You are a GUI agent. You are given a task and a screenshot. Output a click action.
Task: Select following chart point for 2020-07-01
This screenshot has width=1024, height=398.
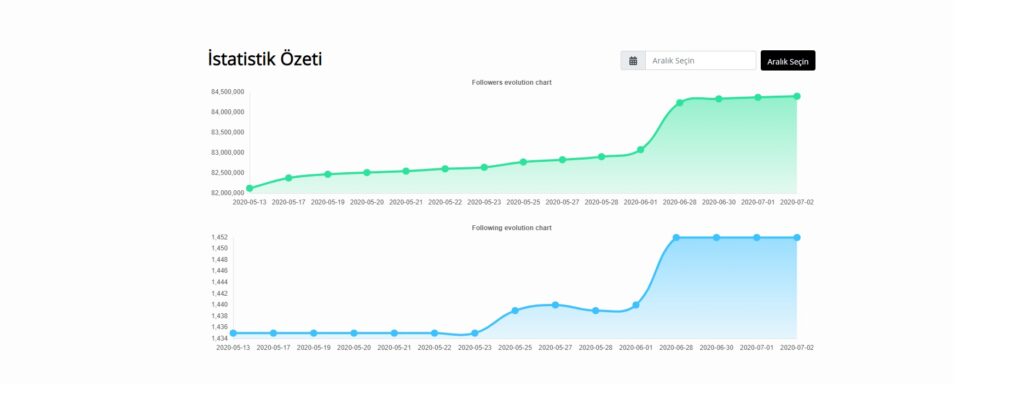(757, 237)
